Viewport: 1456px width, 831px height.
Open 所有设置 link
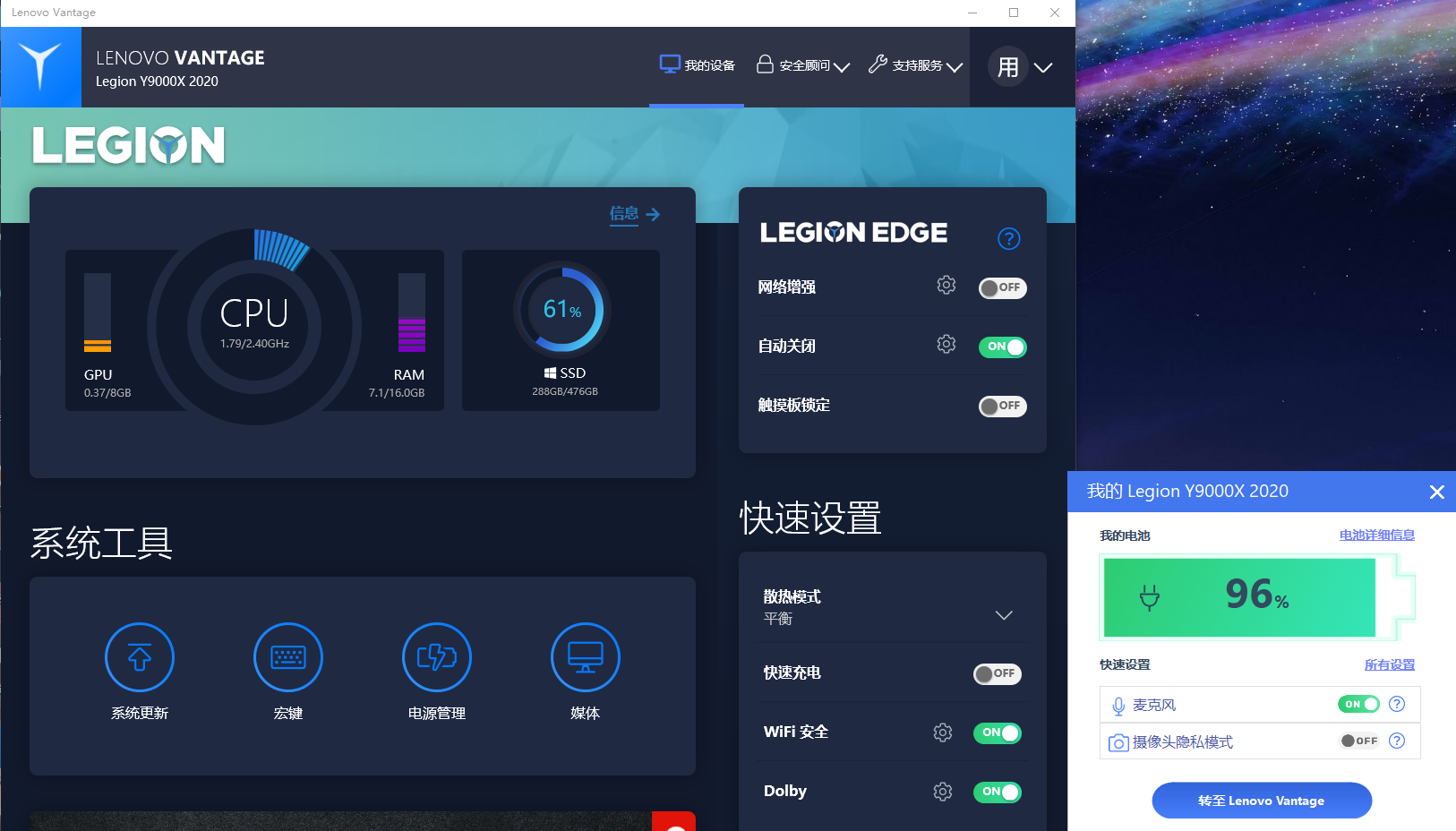pos(1390,664)
